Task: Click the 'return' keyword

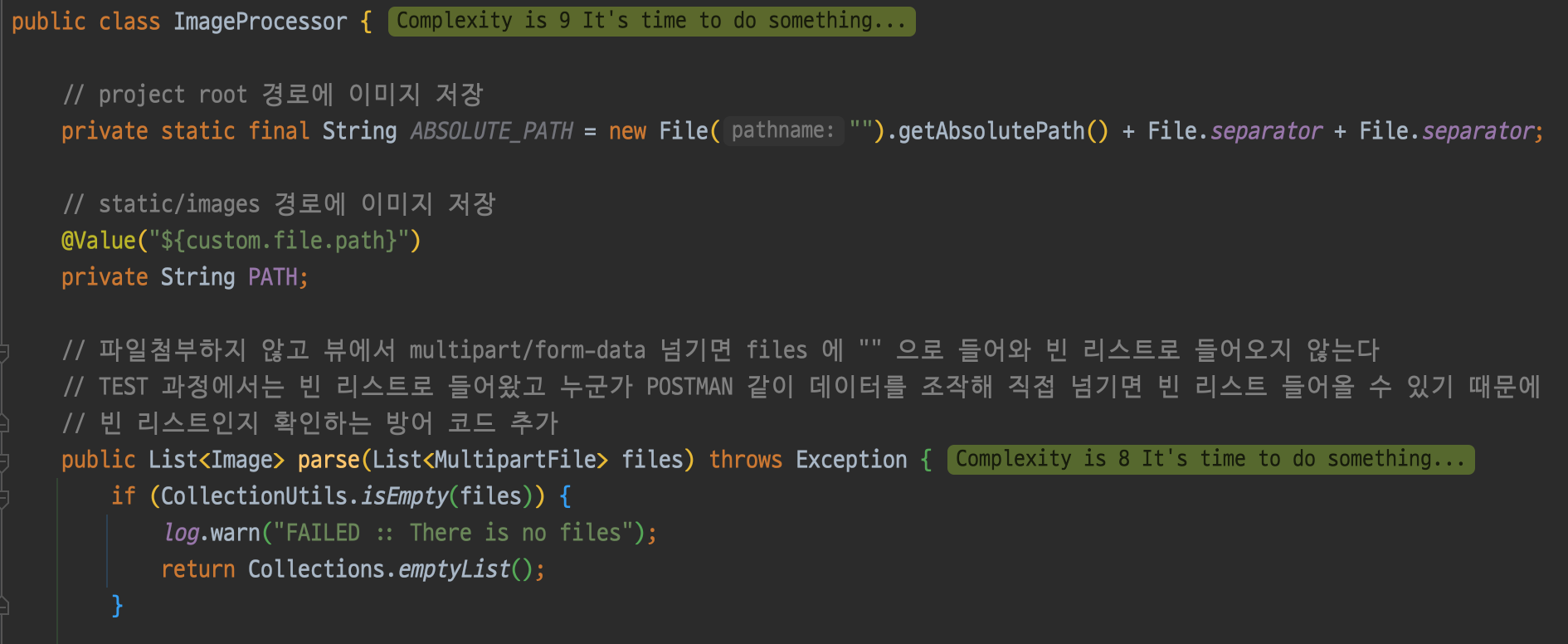Action: (198, 569)
